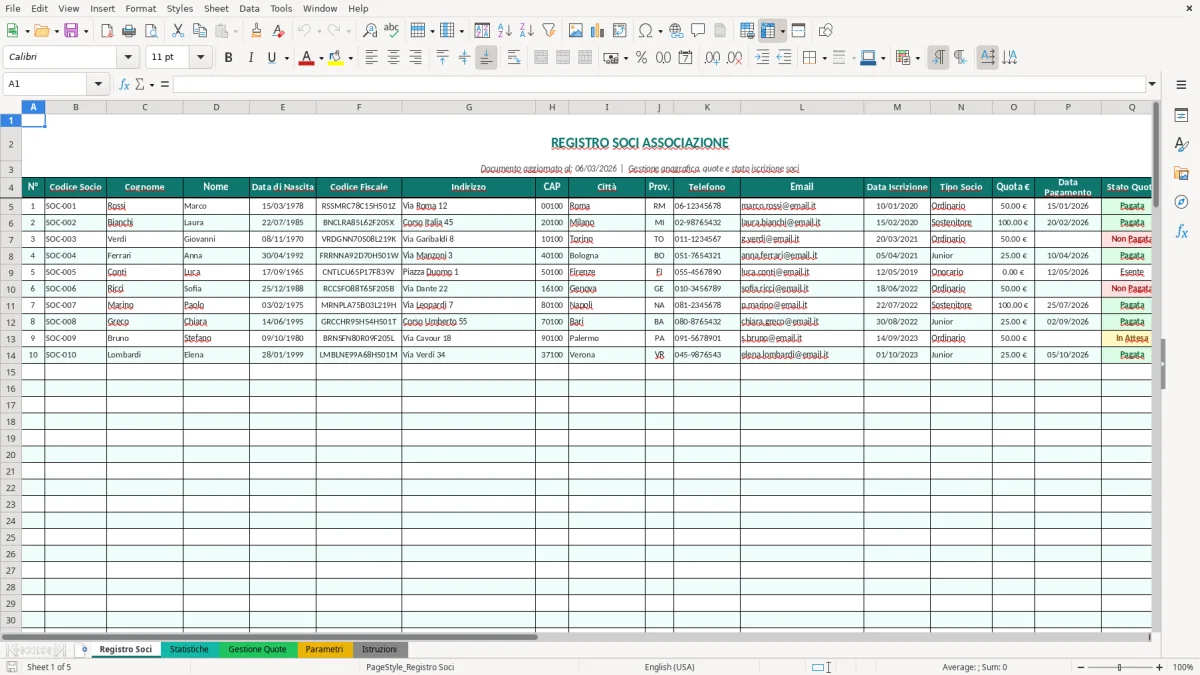Insert a hyperlink
Viewport: 1200px width, 675px height.
coord(676,31)
